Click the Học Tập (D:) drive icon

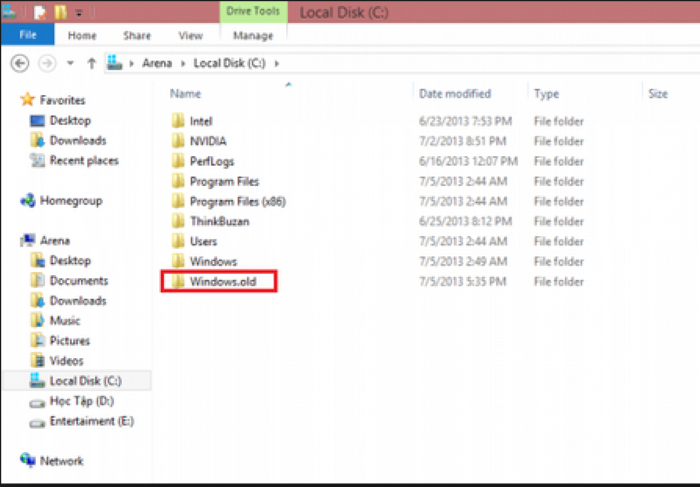37,403
